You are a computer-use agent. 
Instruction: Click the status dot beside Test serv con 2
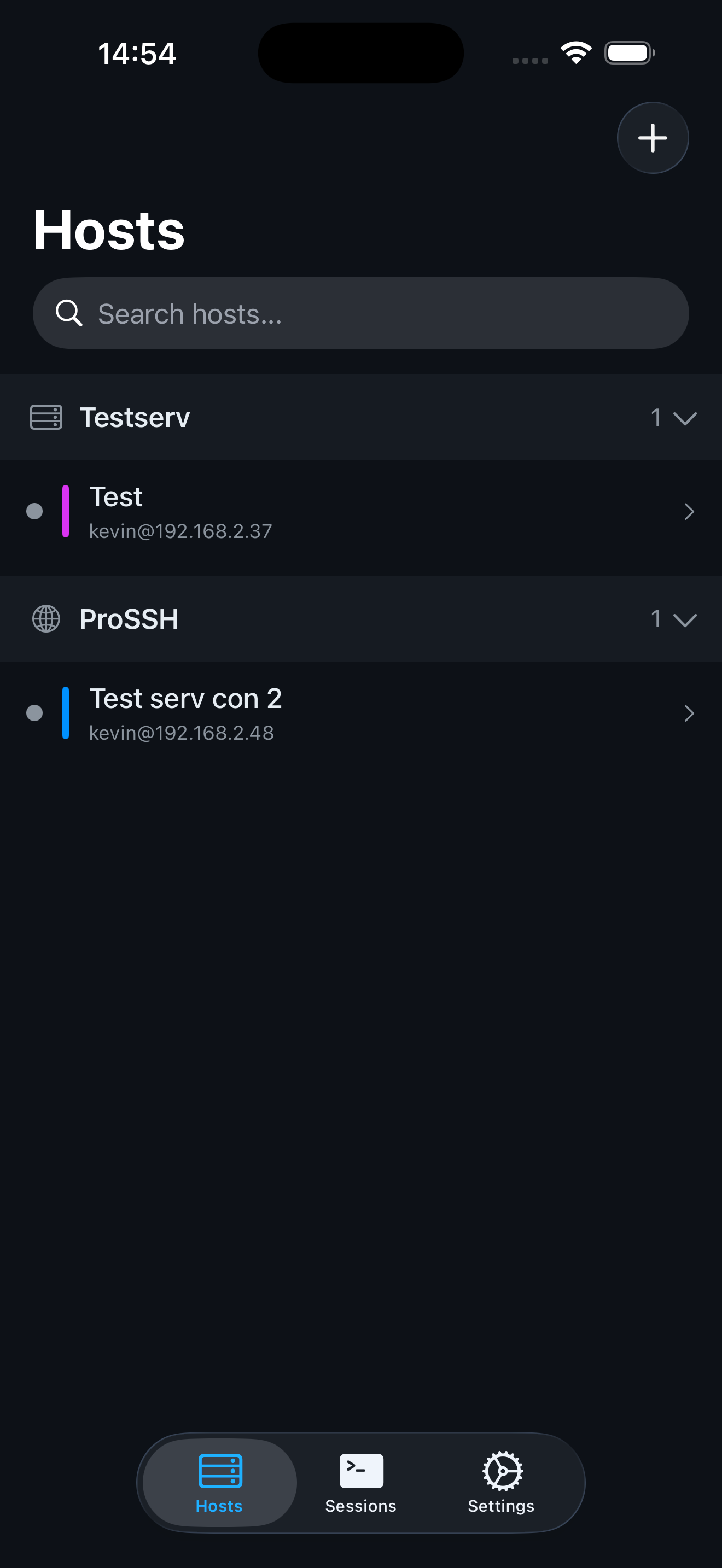[34, 713]
